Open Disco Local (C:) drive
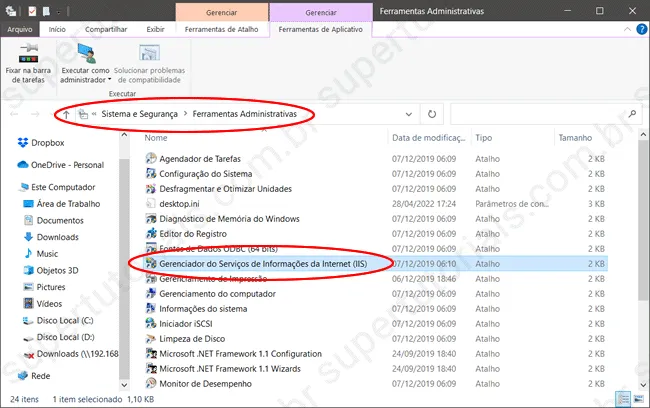Screen dimensions: 650x408 pyautogui.click(x=58, y=320)
